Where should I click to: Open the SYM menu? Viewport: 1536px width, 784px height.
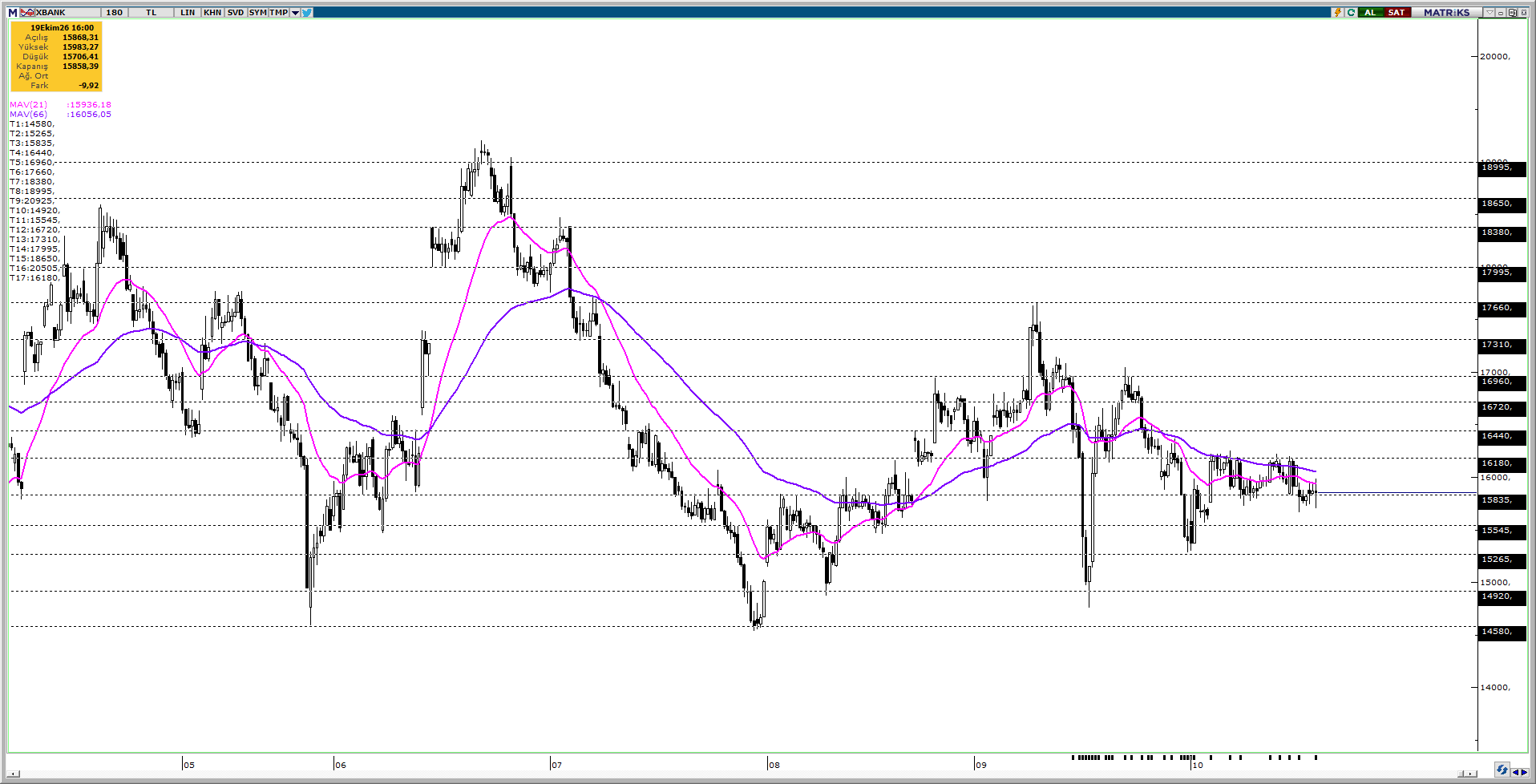click(x=257, y=12)
